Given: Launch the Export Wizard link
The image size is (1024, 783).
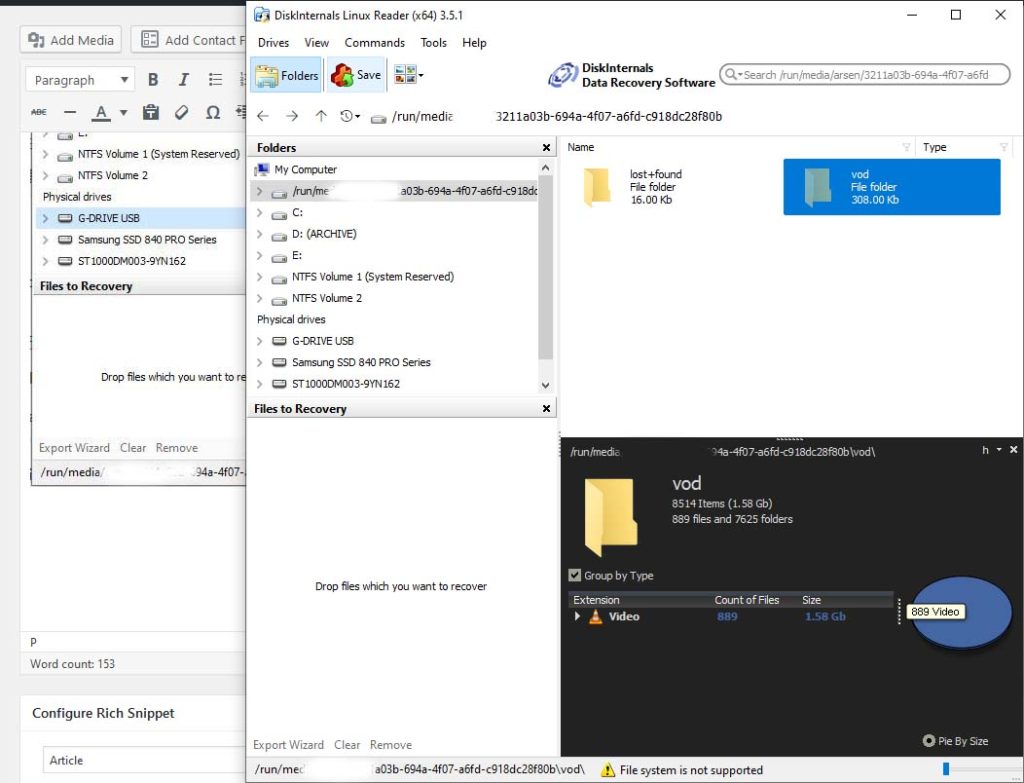Looking at the screenshot, I should (x=288, y=745).
